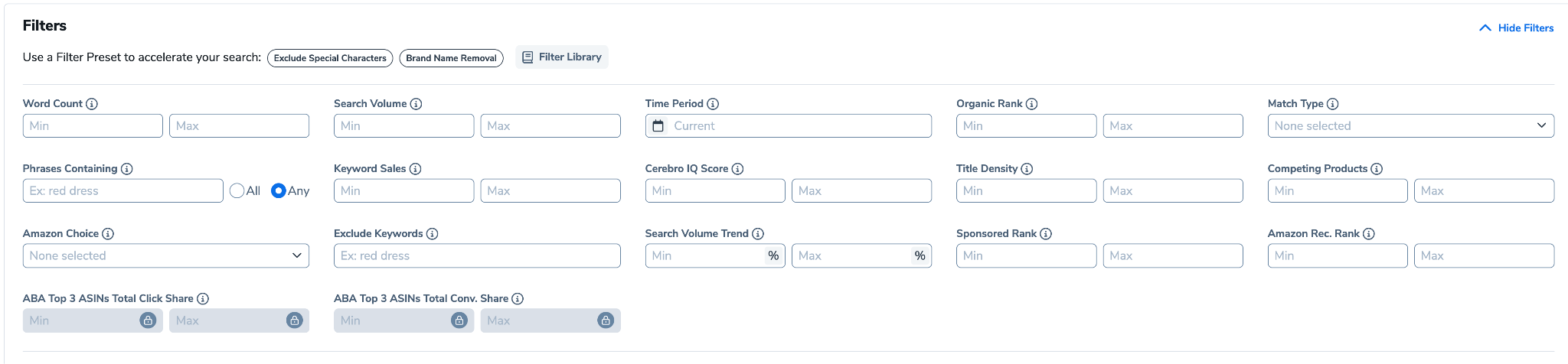
Task: Click the Search Volume Trend Min field
Action: [x=704, y=256]
